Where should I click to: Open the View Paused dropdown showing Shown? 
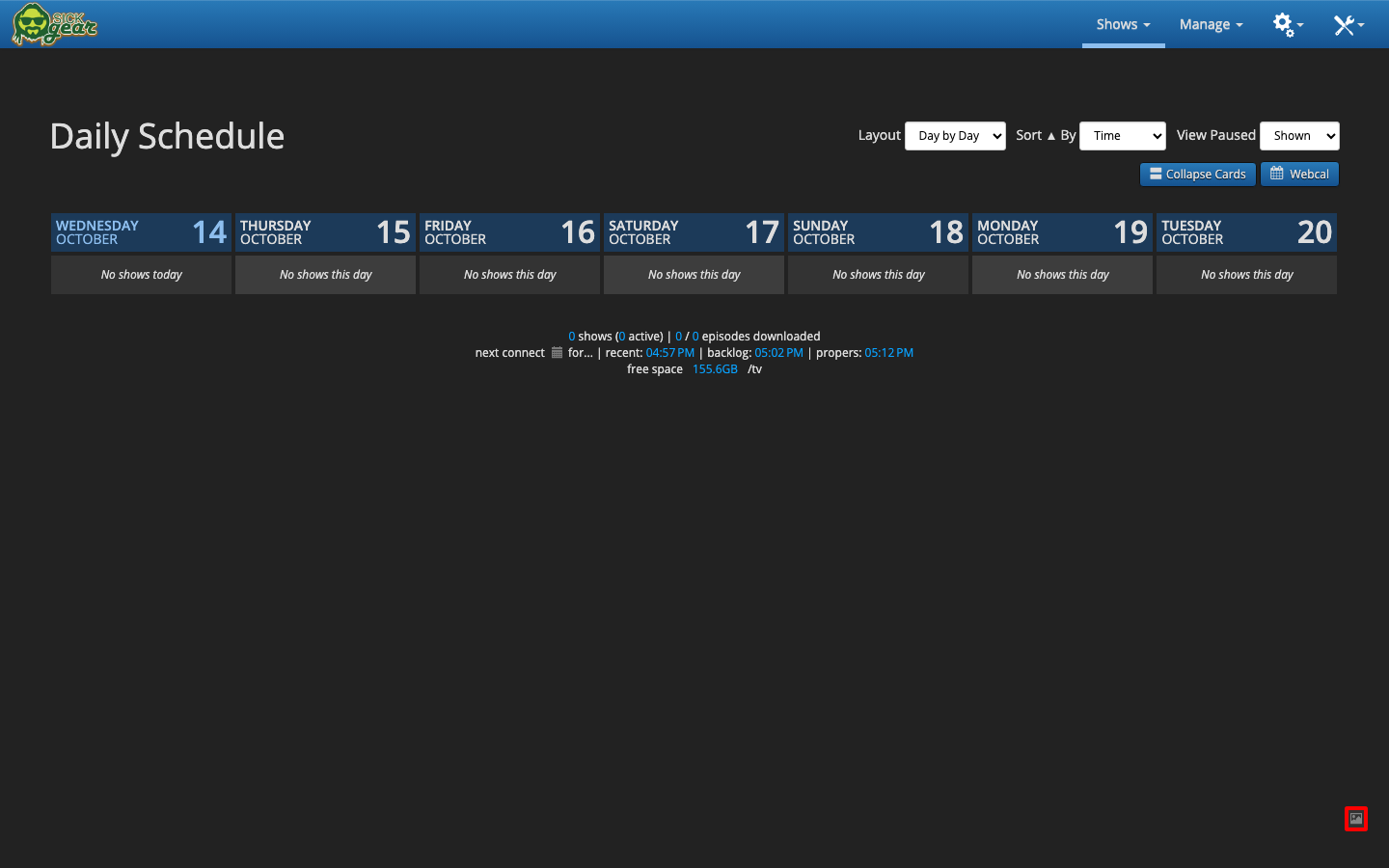[1299, 136]
